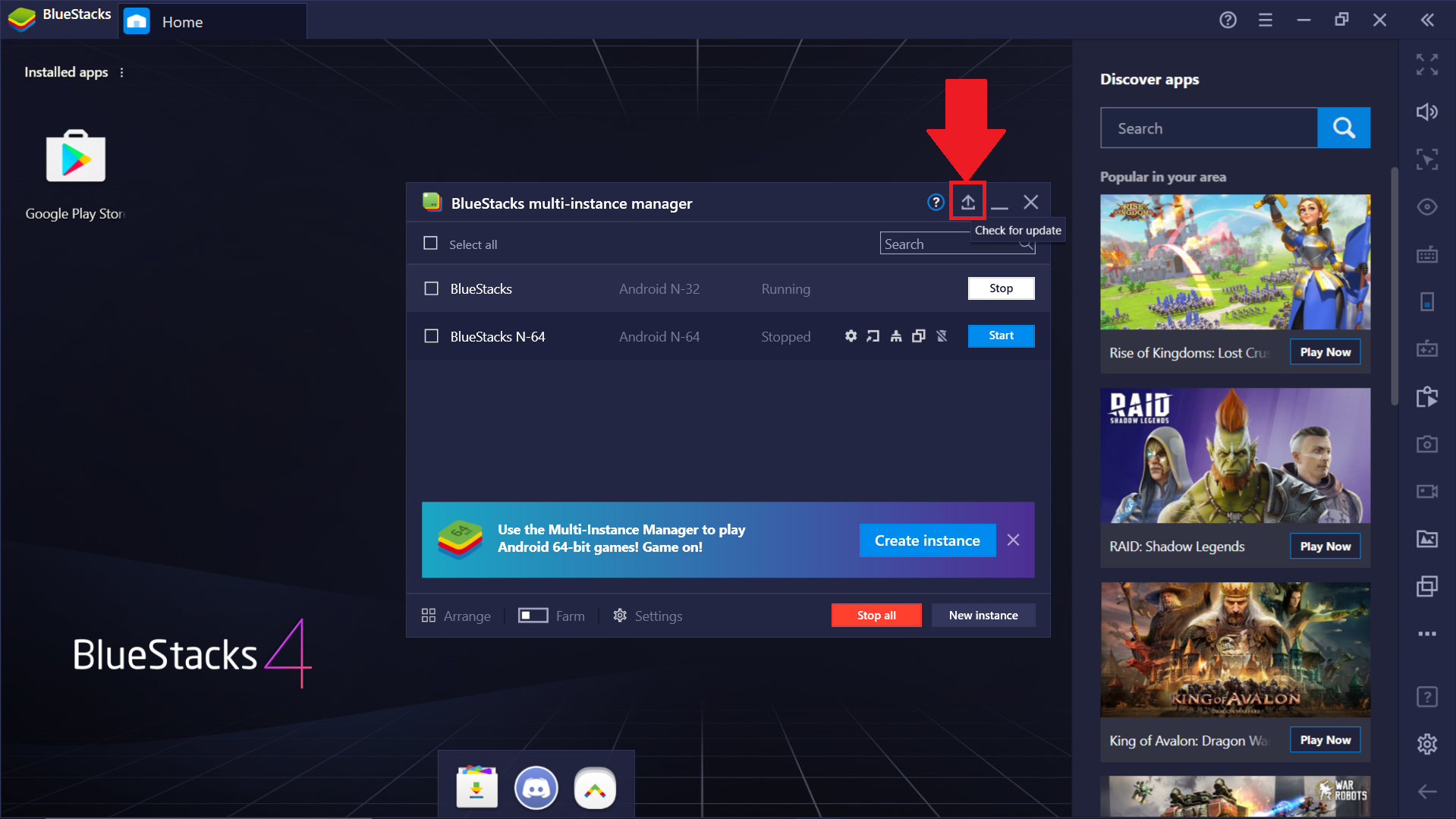The image size is (1456, 819).
Task: Play Now for Rise of Kingdoms
Action: click(x=1325, y=352)
